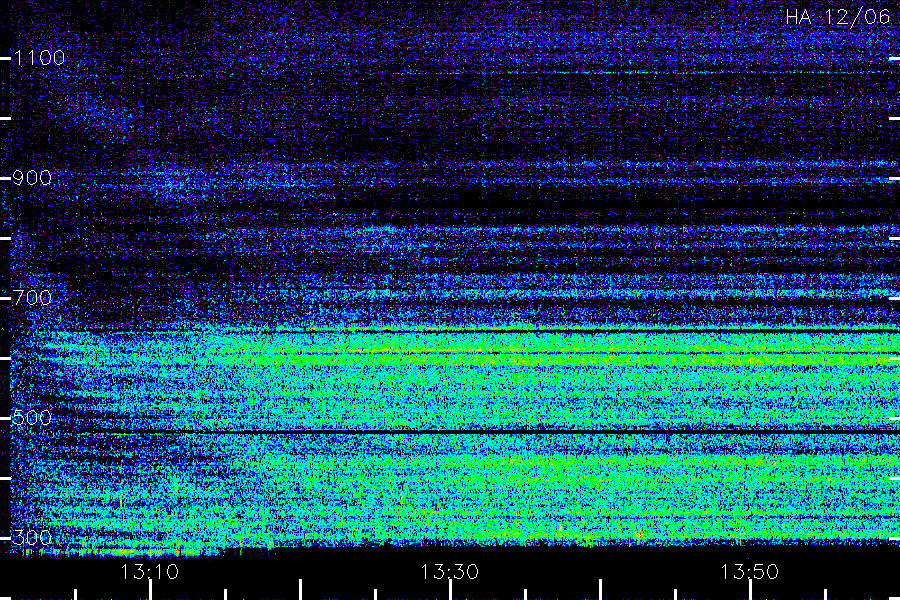This screenshot has height=600, width=900.
Task: Click the 1100 frequency axis label
Action: pos(39,58)
